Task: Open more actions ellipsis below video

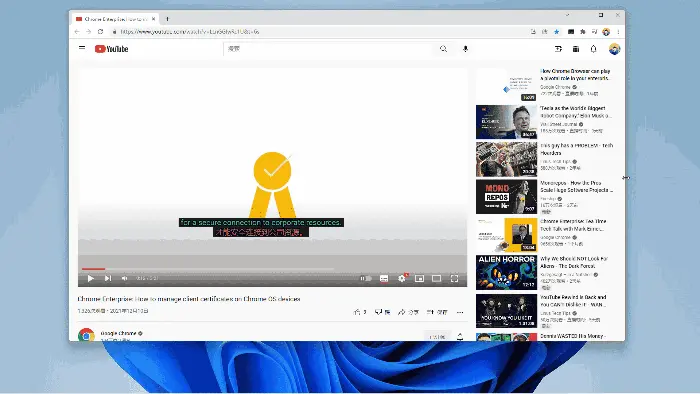Action: point(460,312)
